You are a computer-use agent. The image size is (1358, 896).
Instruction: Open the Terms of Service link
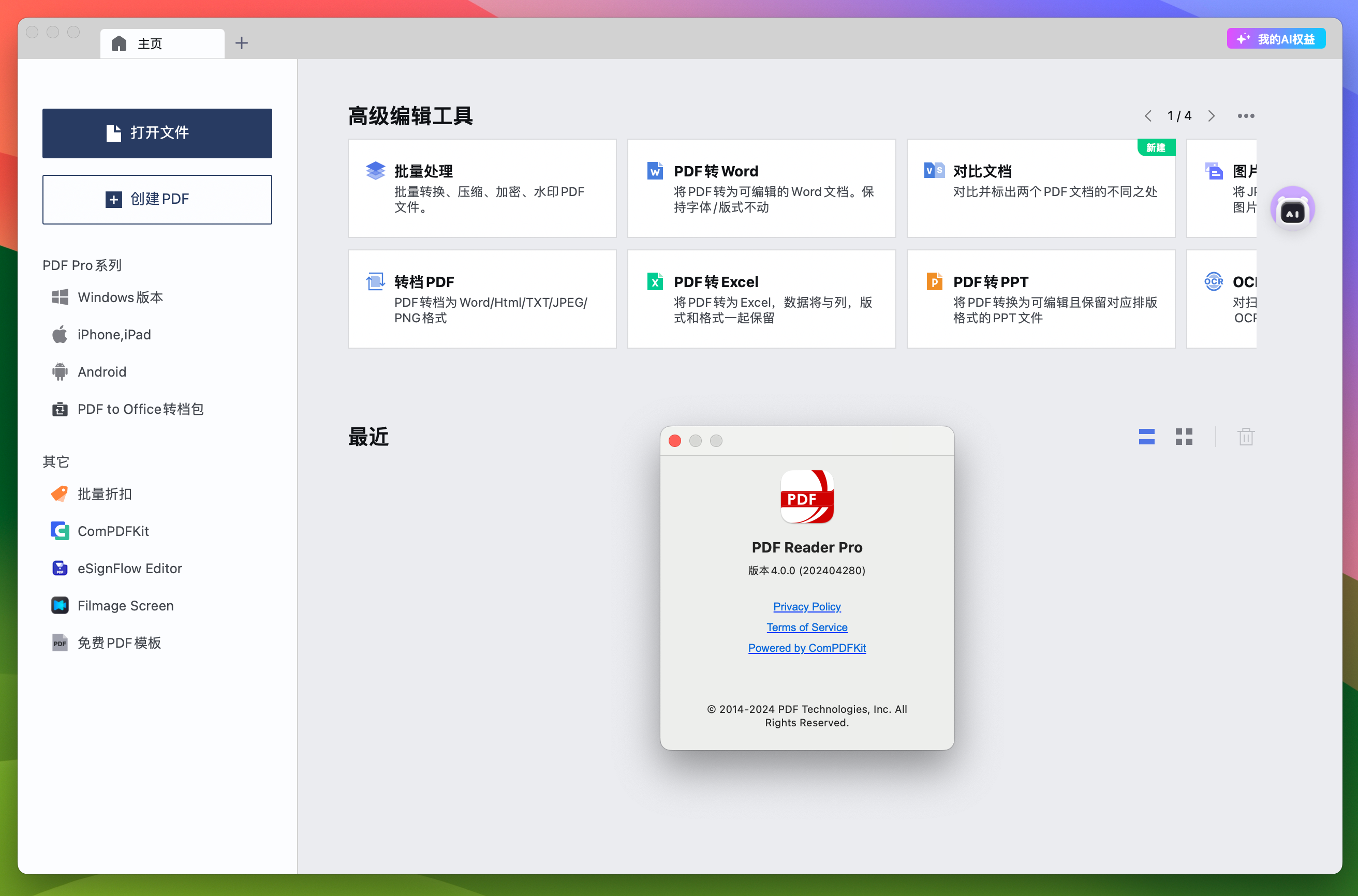(x=806, y=627)
